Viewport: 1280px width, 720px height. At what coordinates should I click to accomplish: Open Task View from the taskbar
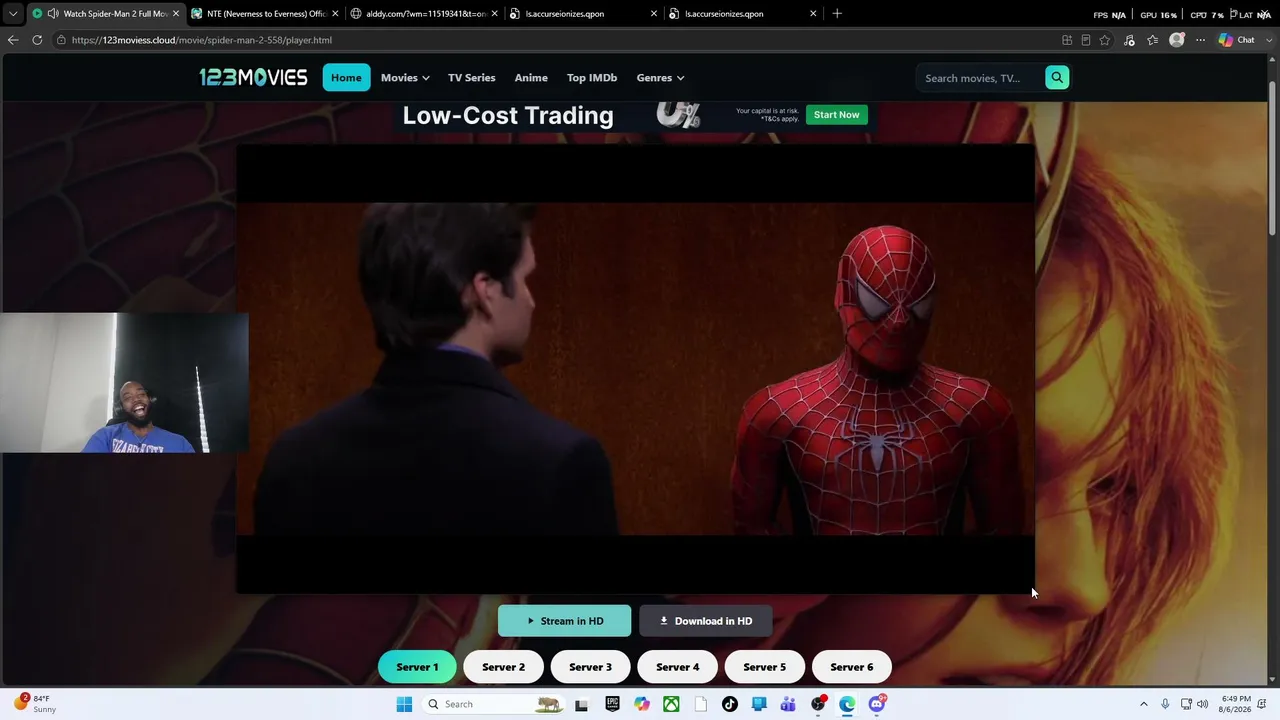[x=581, y=704]
